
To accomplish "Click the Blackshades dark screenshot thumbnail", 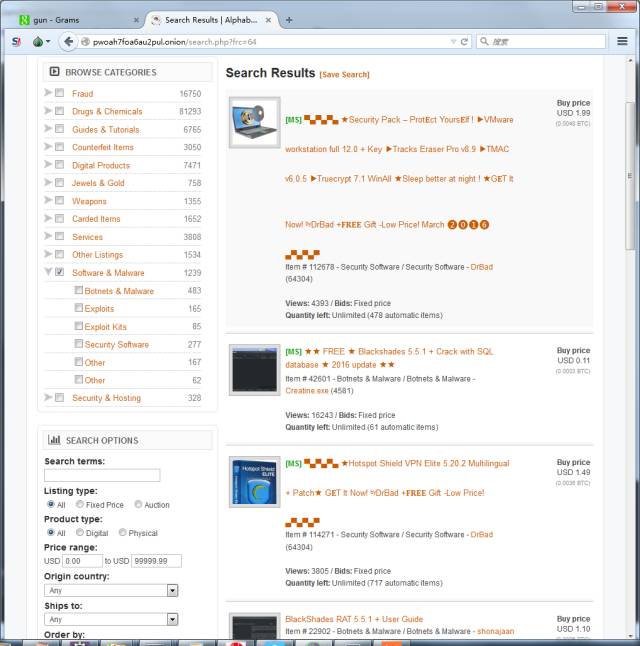I will 255,370.
